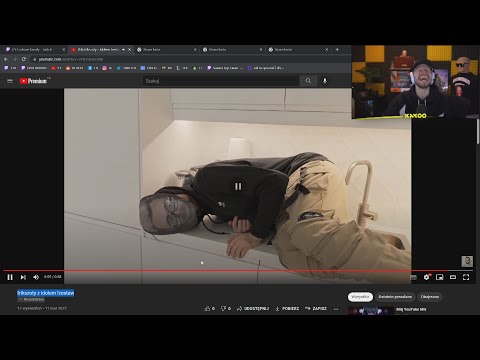Skip to the next video

click(23, 277)
